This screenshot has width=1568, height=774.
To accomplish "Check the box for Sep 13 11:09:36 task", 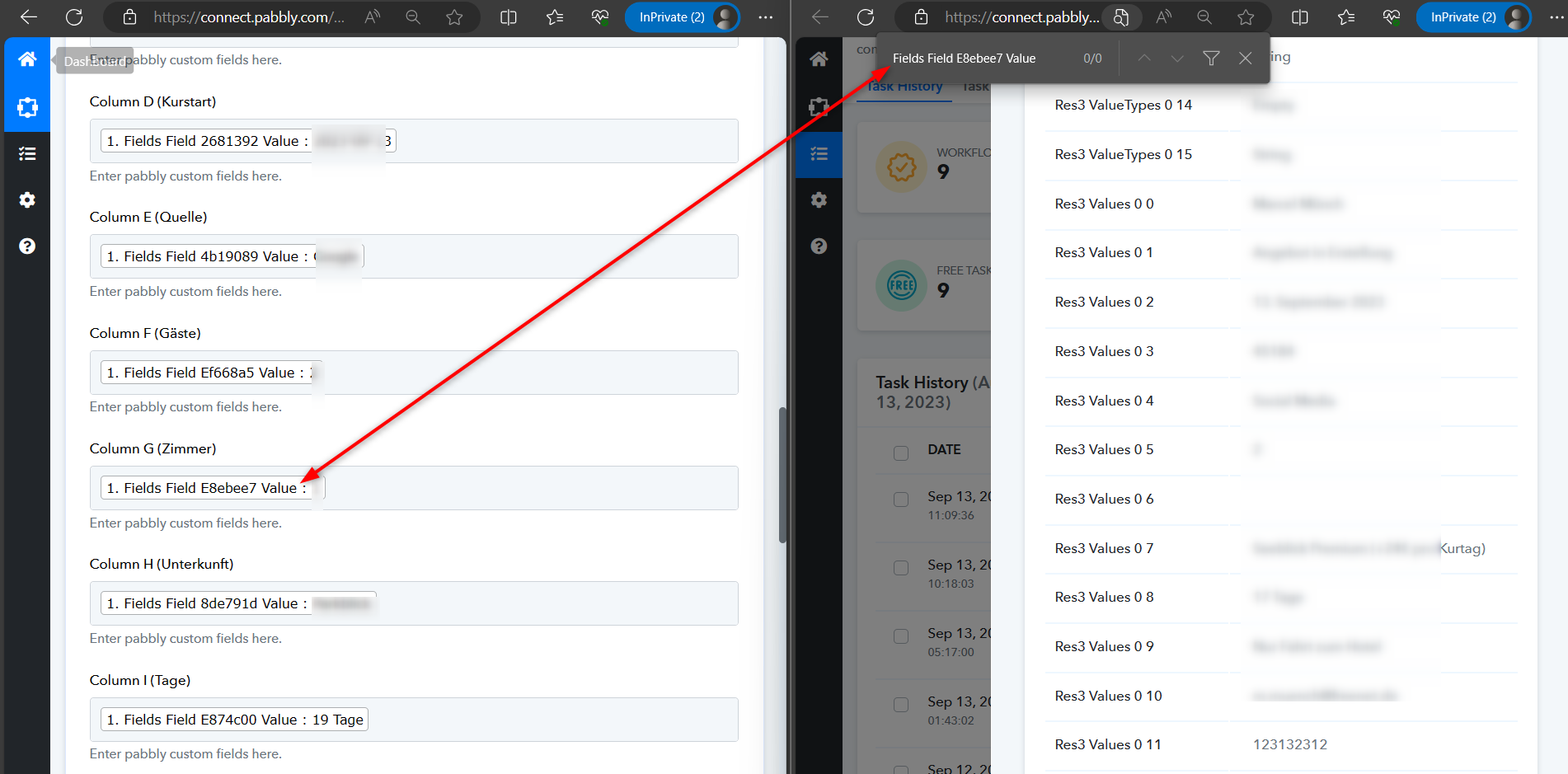I will click(x=901, y=500).
